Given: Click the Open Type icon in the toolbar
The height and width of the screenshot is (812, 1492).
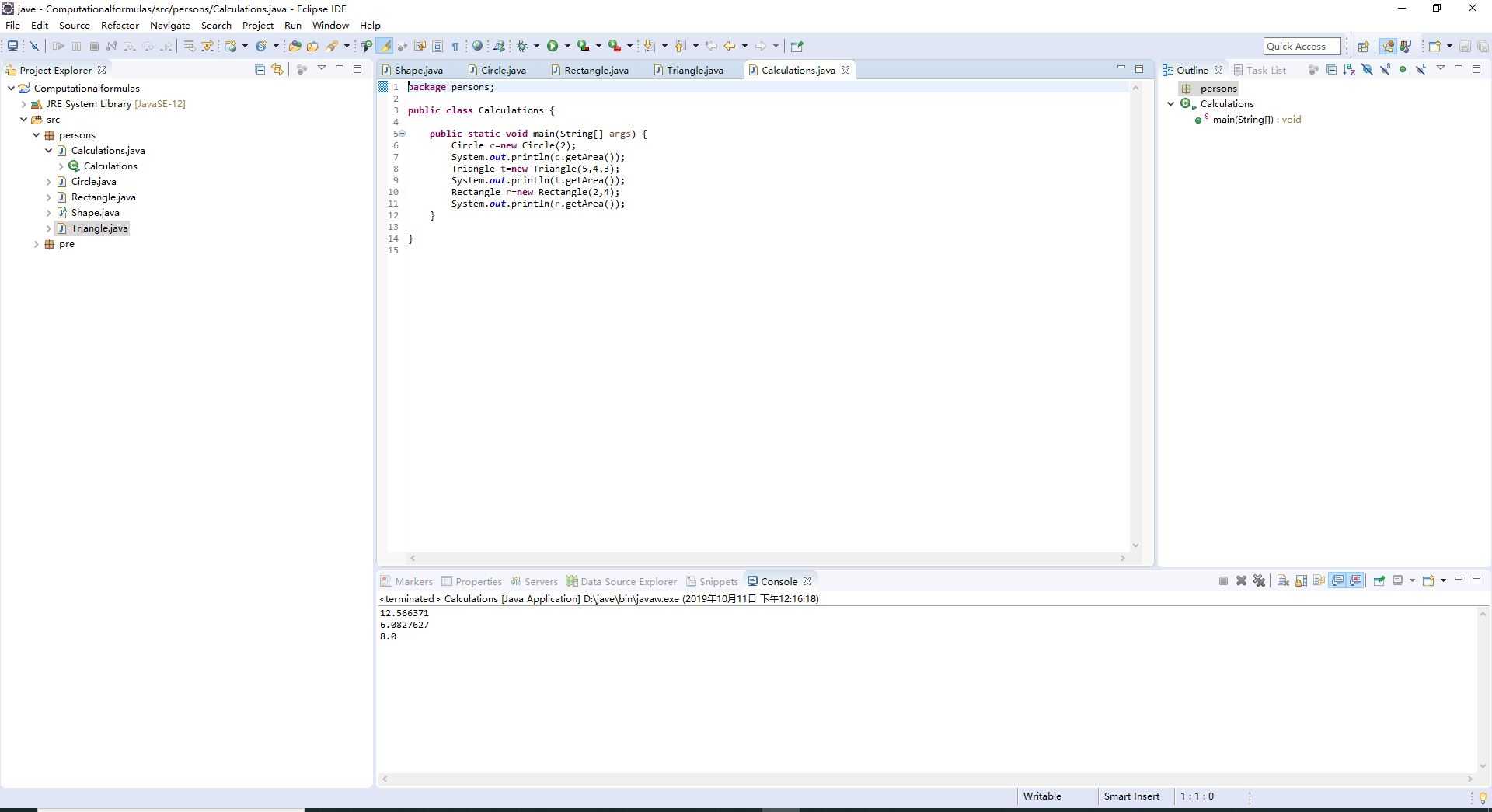Looking at the screenshot, I should (x=295, y=46).
